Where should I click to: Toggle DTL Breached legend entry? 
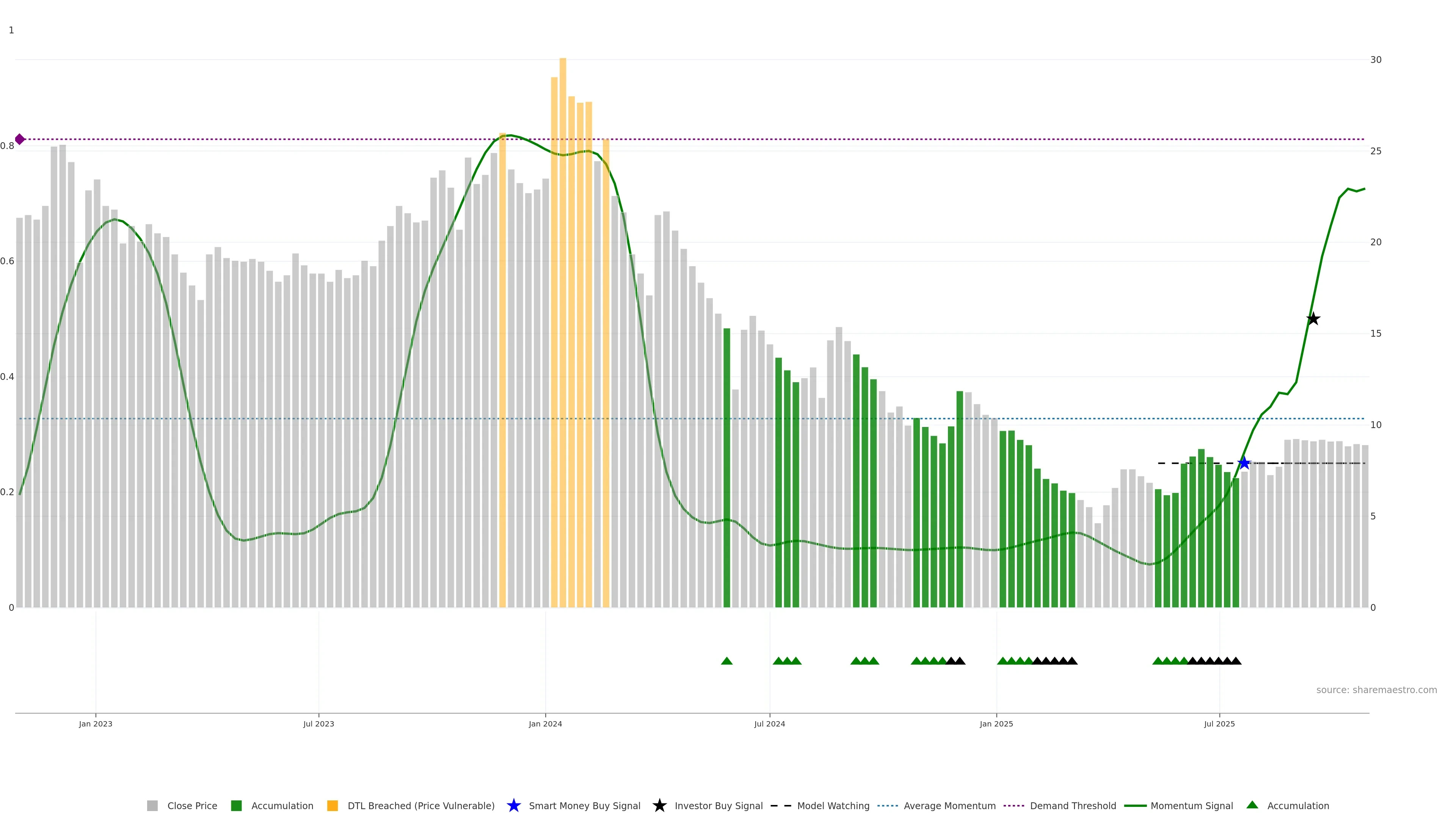tap(420, 805)
